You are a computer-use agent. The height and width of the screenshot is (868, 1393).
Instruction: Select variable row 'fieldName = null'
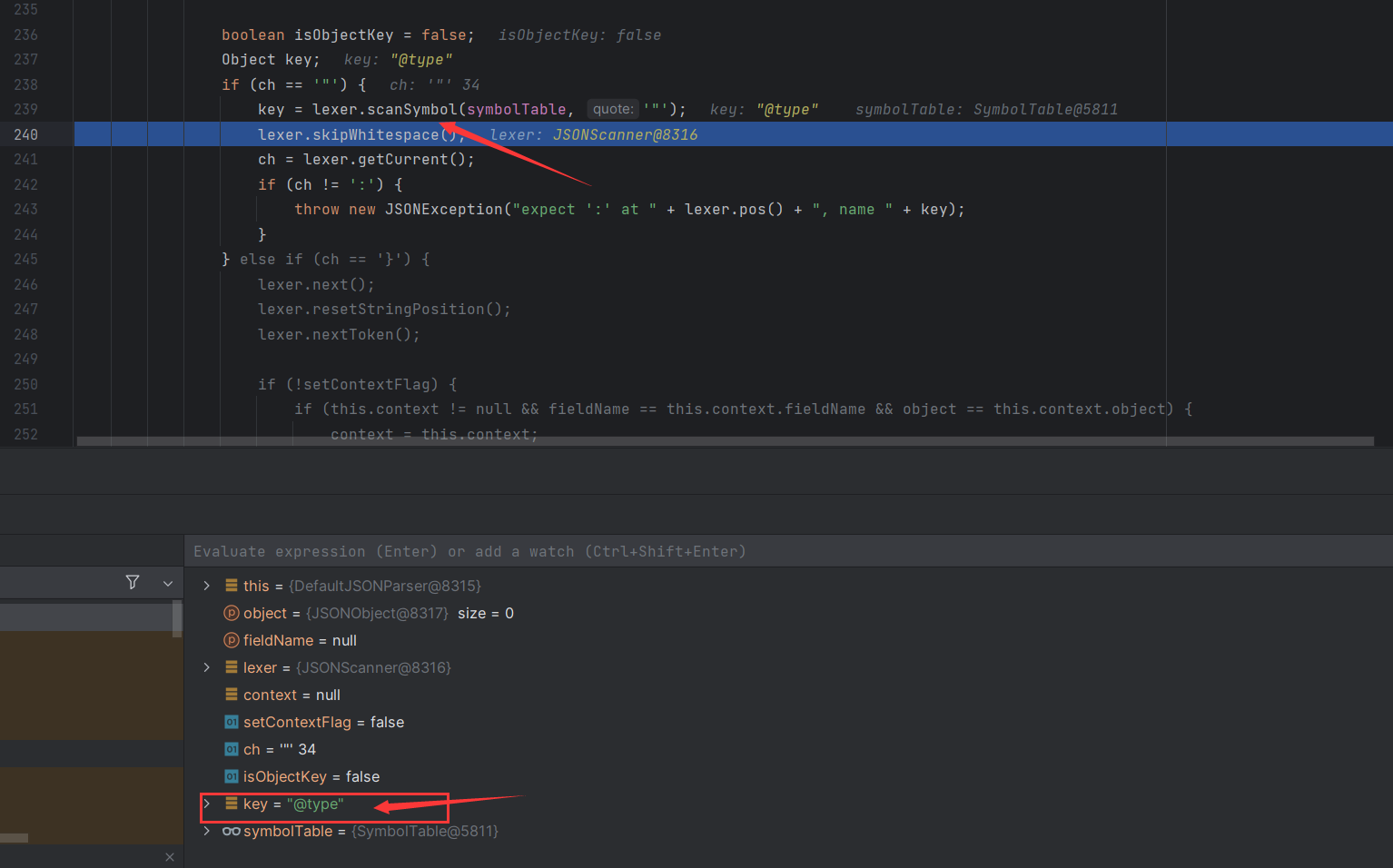[x=788, y=640]
